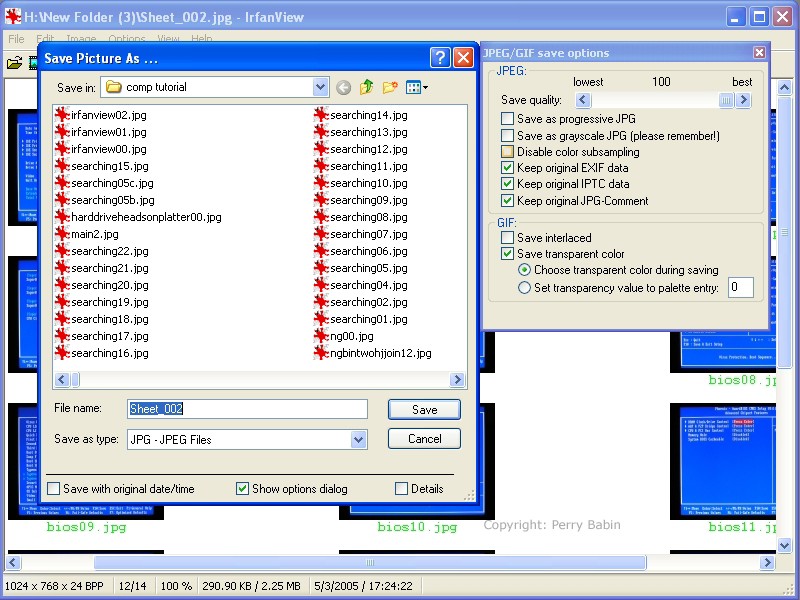
Task: Select the searching14.jpg file icon
Action: 321,115
